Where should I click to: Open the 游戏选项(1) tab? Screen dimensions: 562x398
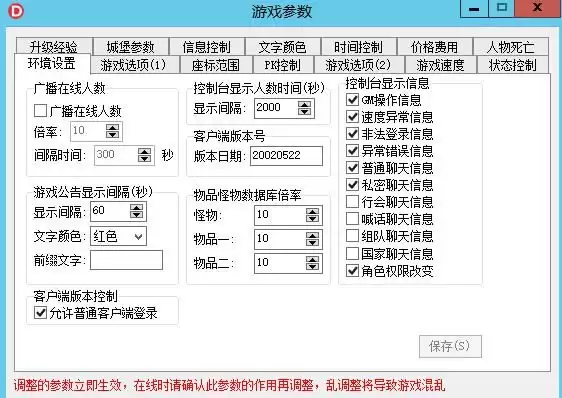tap(134, 65)
